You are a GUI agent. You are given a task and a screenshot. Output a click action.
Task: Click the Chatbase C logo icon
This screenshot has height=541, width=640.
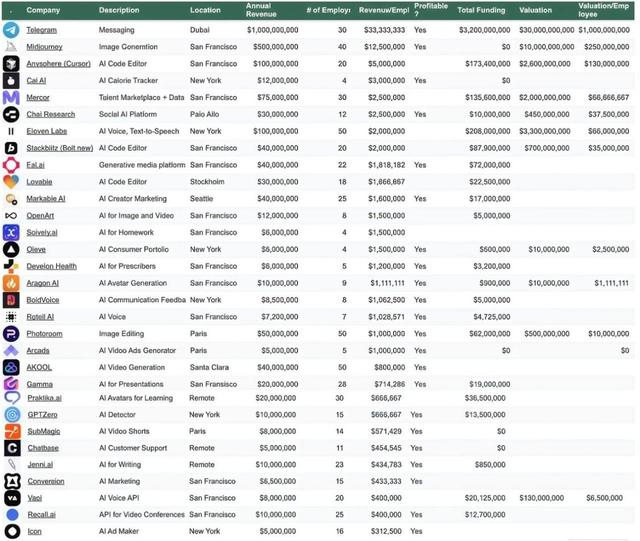tap(12, 448)
